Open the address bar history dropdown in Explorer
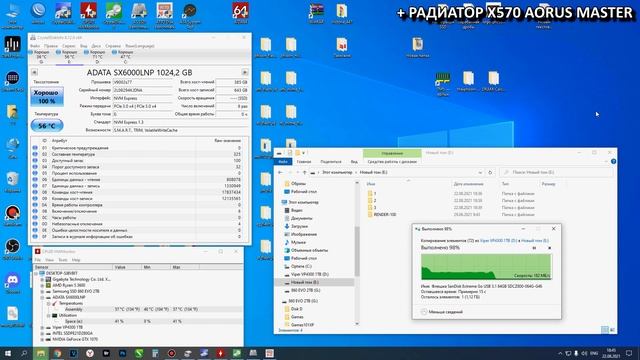640x360 pixels. (x=480, y=173)
